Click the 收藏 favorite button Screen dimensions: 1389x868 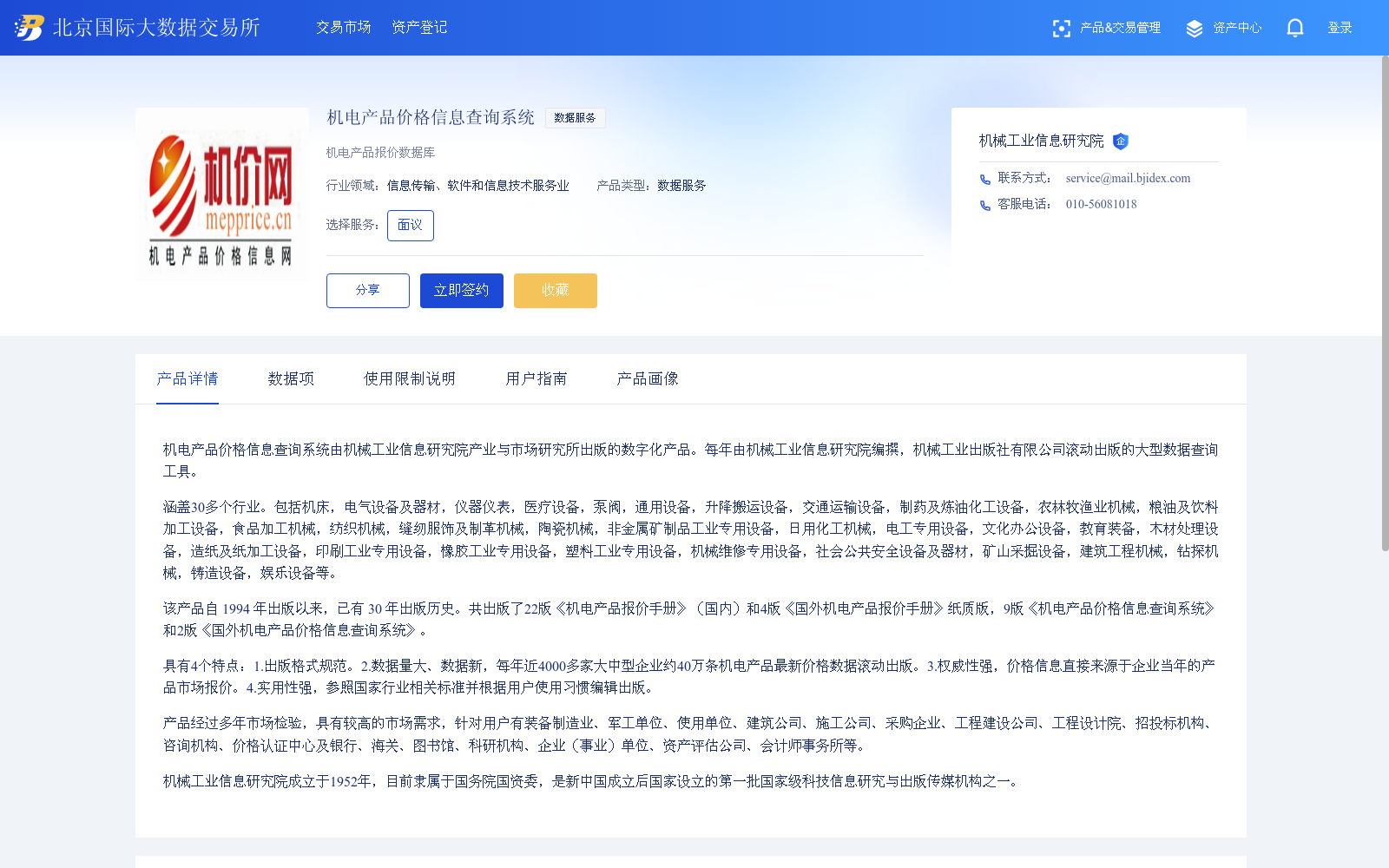click(555, 291)
